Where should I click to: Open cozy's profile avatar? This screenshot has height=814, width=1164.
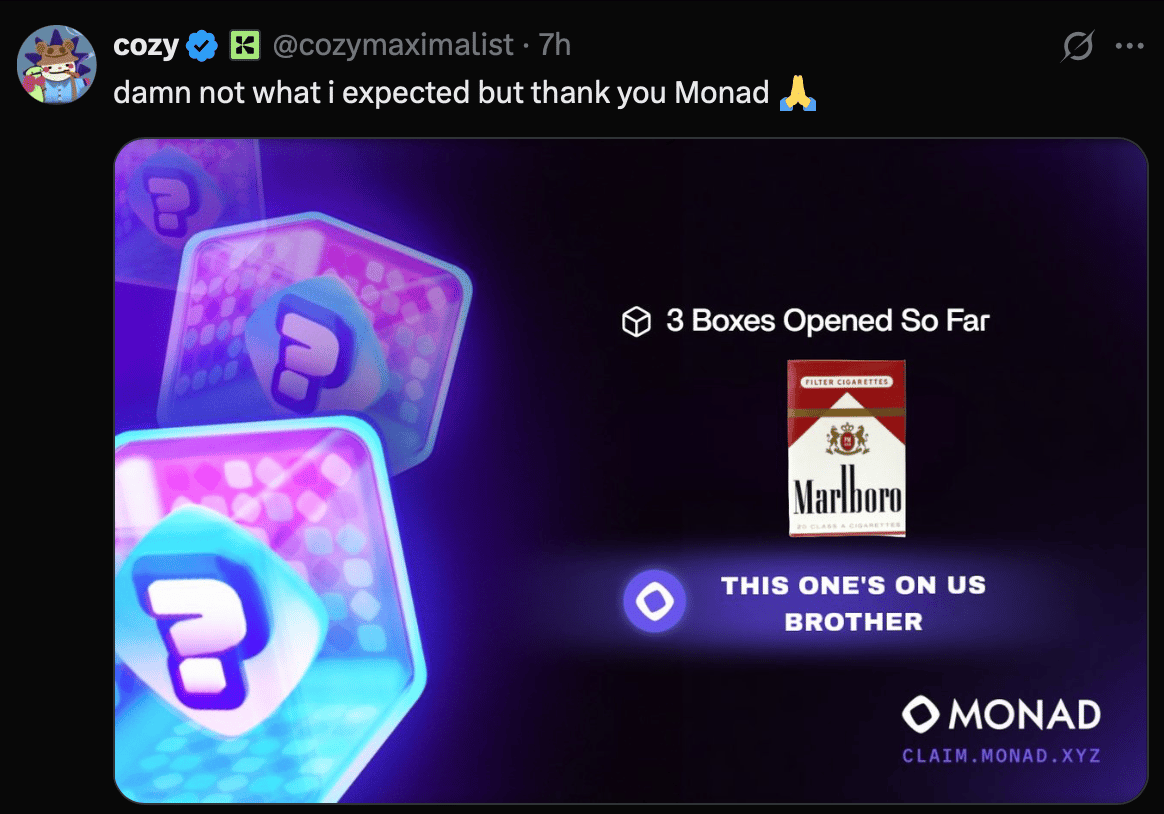click(x=56, y=65)
